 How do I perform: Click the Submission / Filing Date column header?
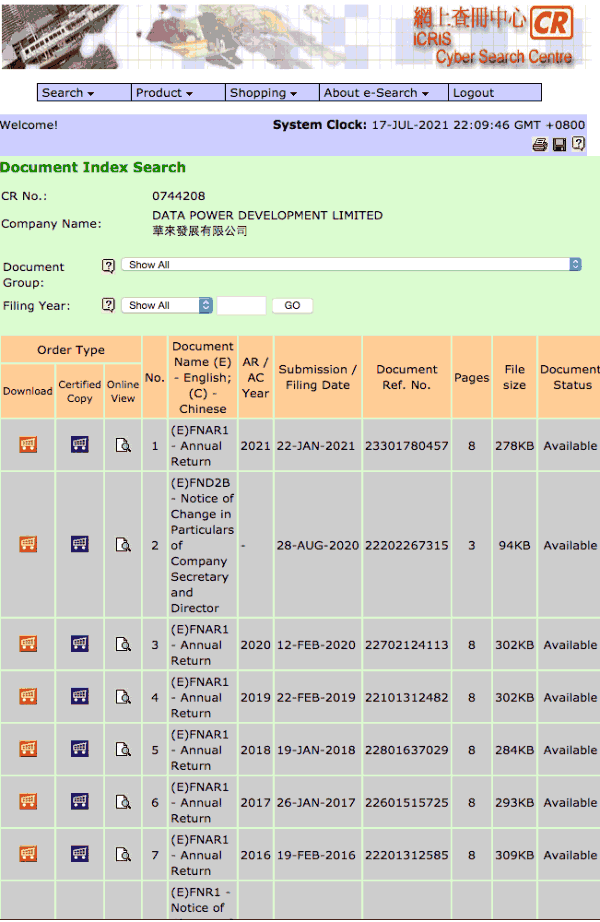(318, 377)
